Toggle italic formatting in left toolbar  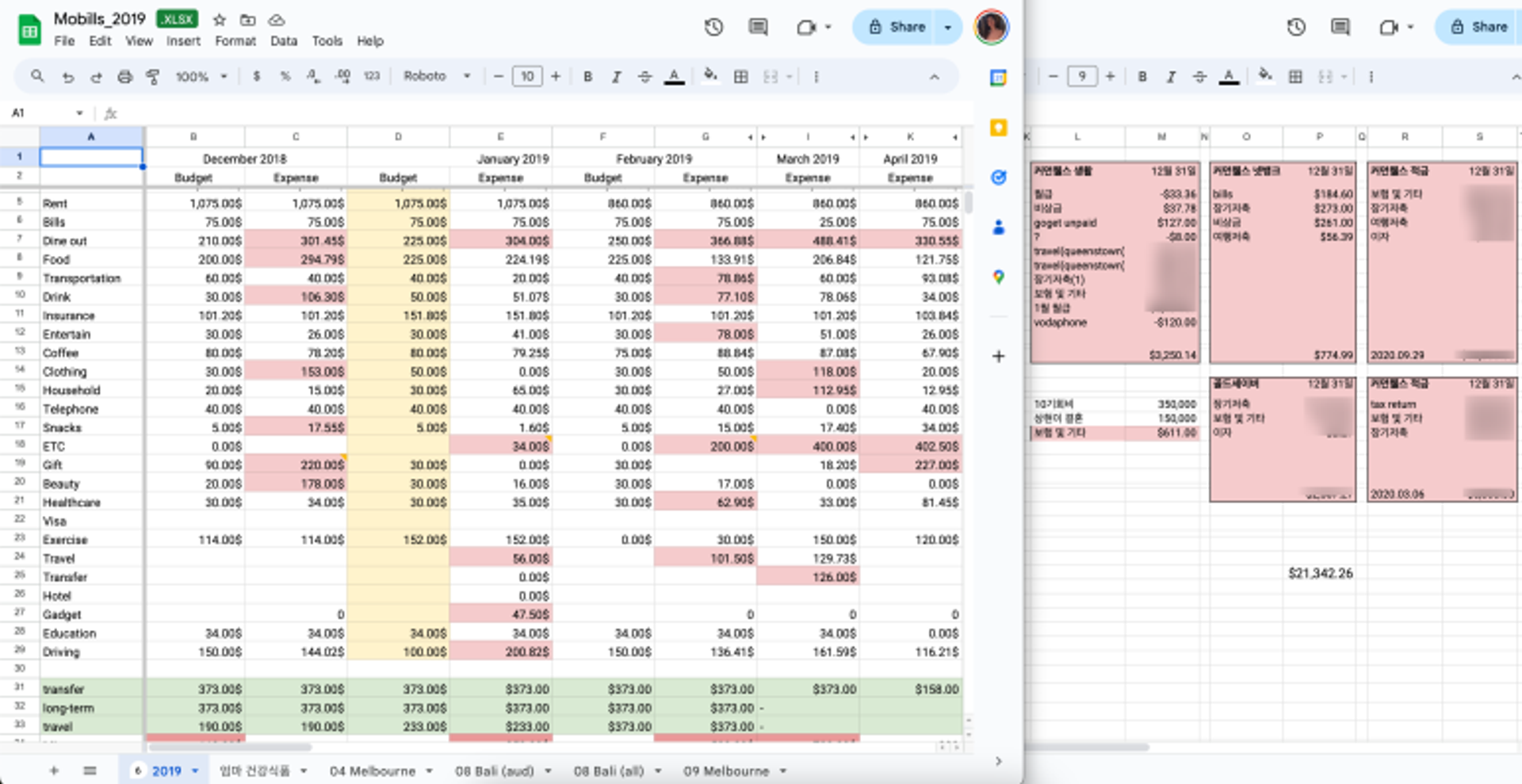coord(616,77)
